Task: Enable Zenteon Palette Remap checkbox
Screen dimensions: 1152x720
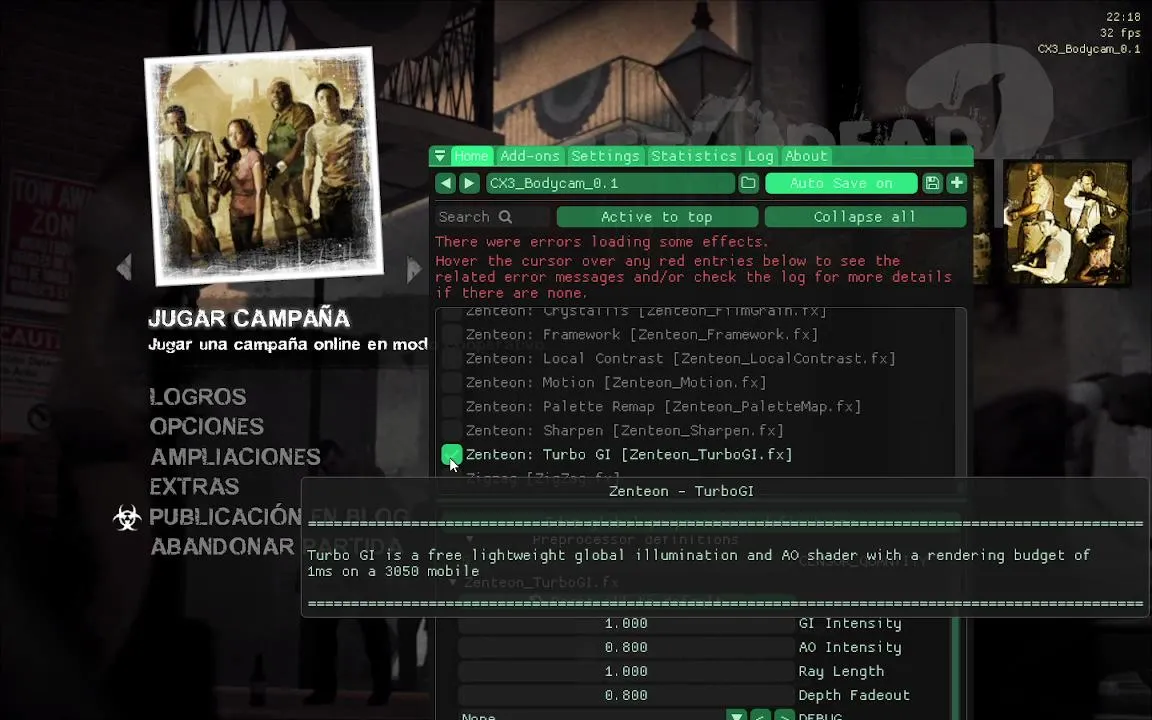Action: point(452,406)
